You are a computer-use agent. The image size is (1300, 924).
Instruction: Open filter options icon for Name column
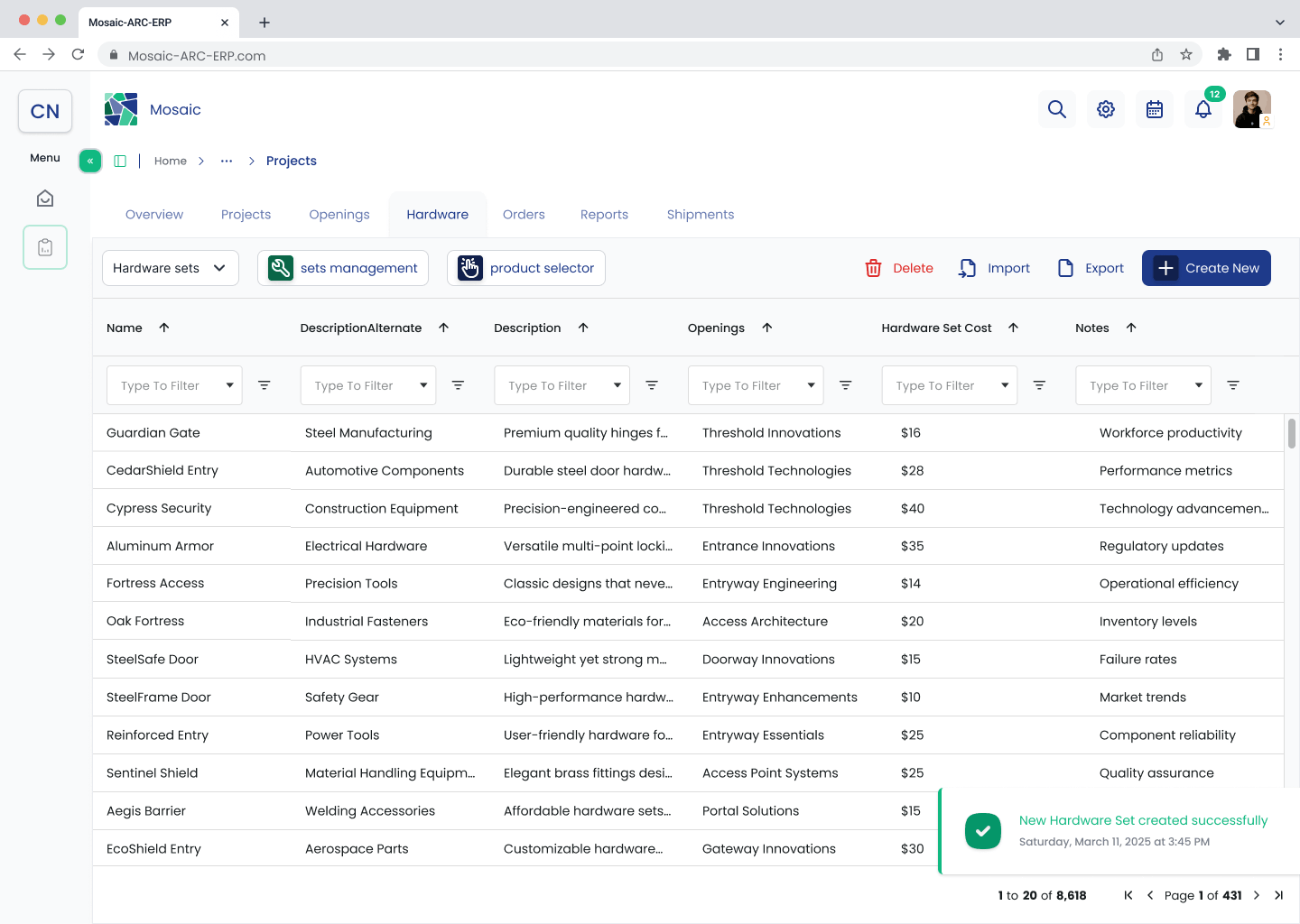[x=265, y=385]
